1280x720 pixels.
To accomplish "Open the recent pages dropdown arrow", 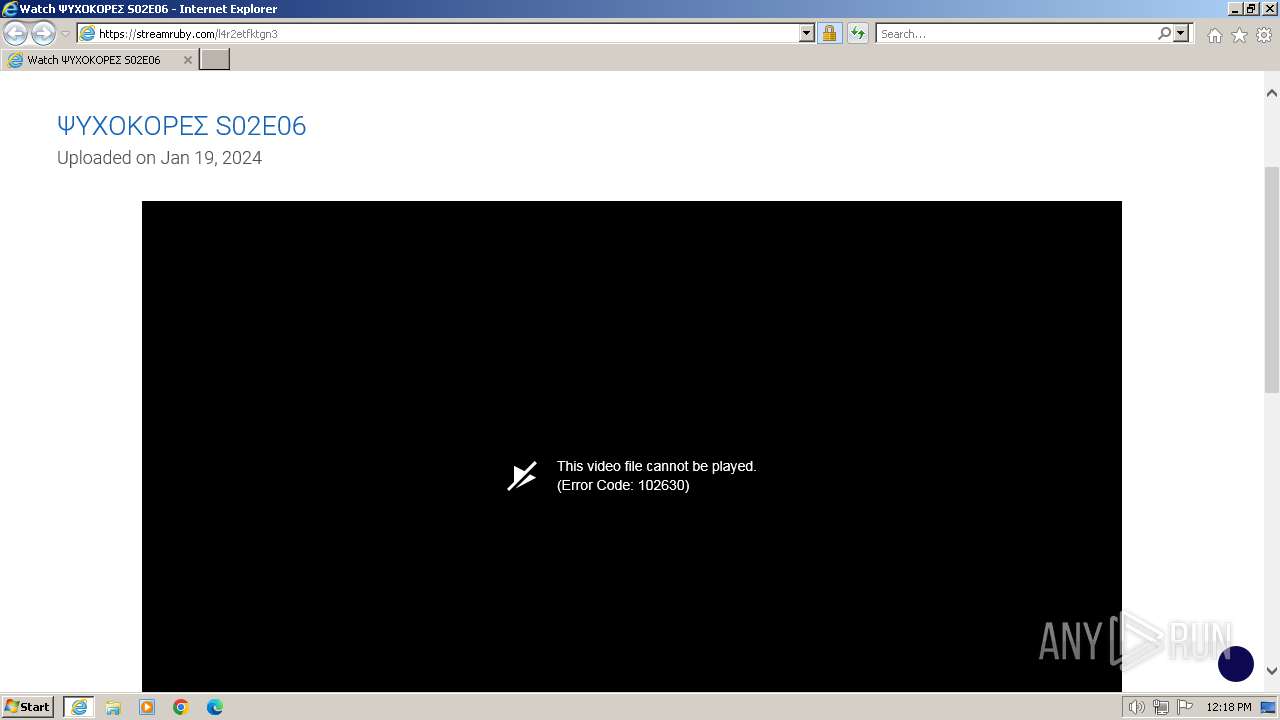I will (65, 34).
